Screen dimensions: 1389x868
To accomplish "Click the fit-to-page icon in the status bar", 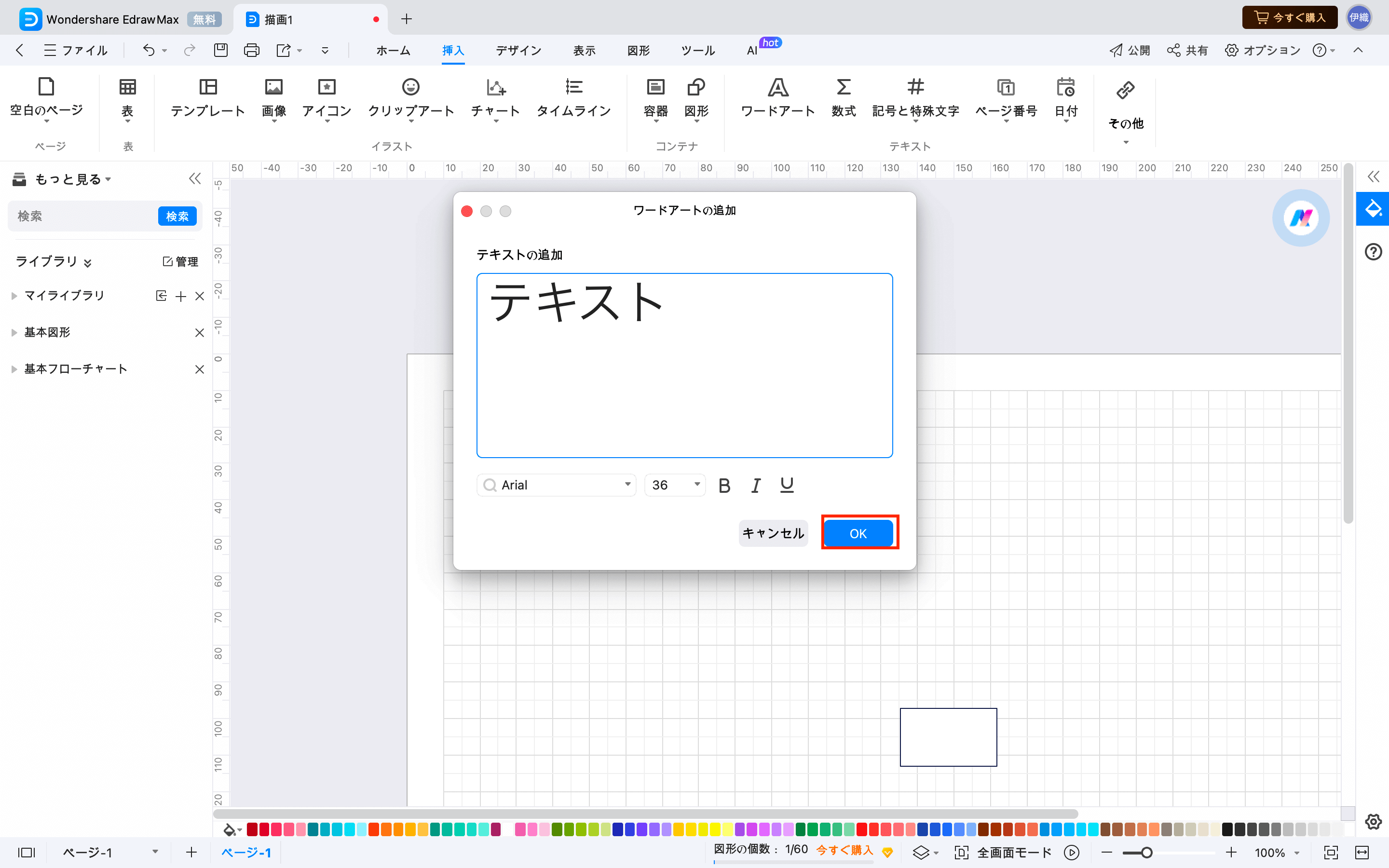I will click(1331, 853).
